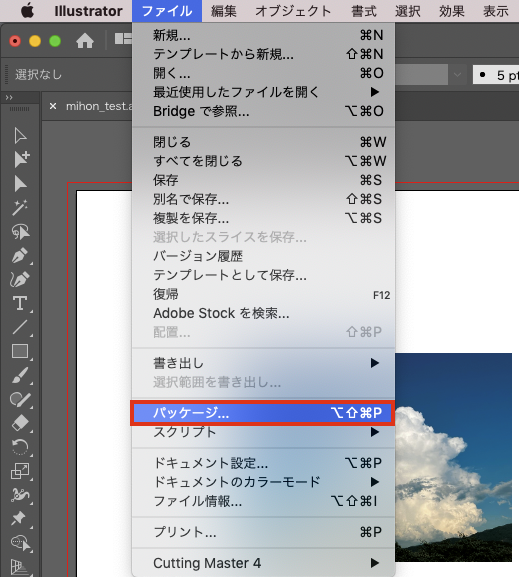Image resolution: width=519 pixels, height=577 pixels.
Task: Choose テンプレートから新規...
Action: pyautogui.click(x=263, y=54)
